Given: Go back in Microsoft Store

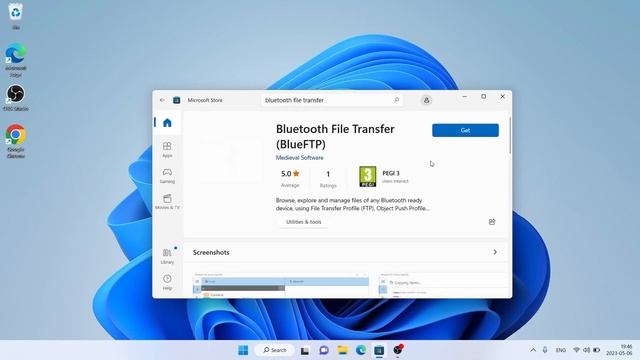Looking at the screenshot, I should pos(162,100).
